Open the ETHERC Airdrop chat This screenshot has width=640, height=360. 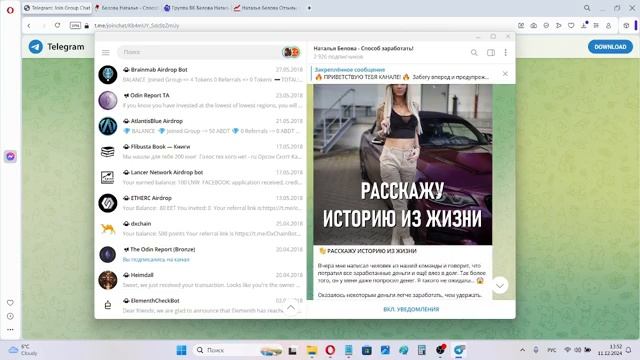click(x=200, y=203)
